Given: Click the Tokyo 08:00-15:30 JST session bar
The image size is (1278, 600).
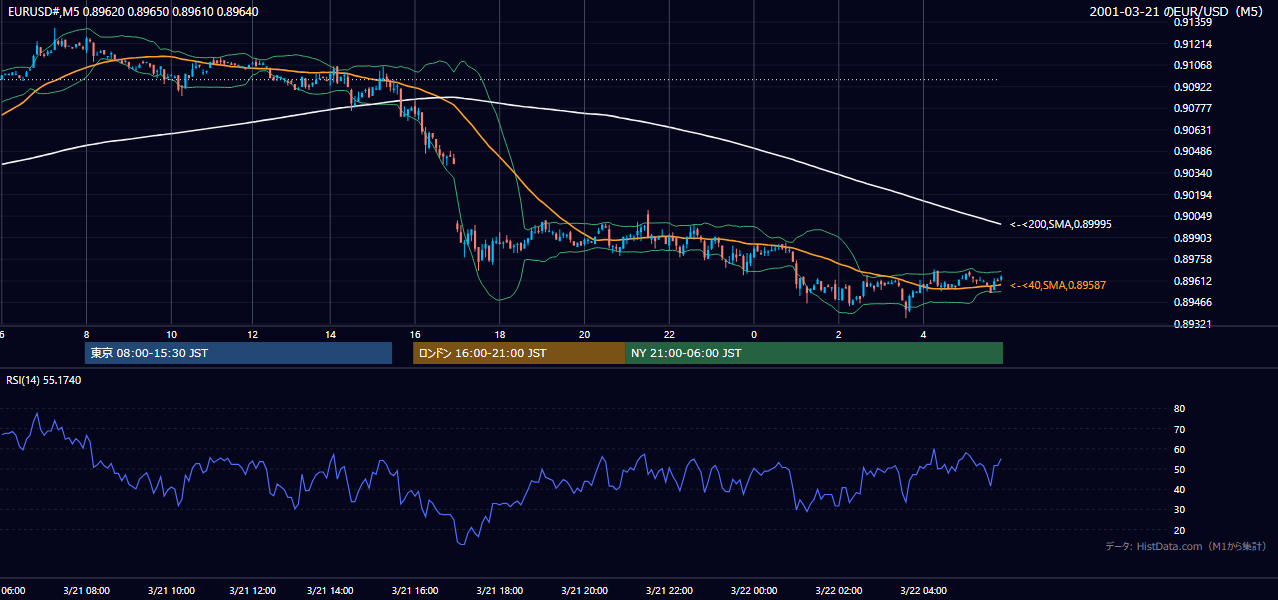Looking at the screenshot, I should 238,353.
